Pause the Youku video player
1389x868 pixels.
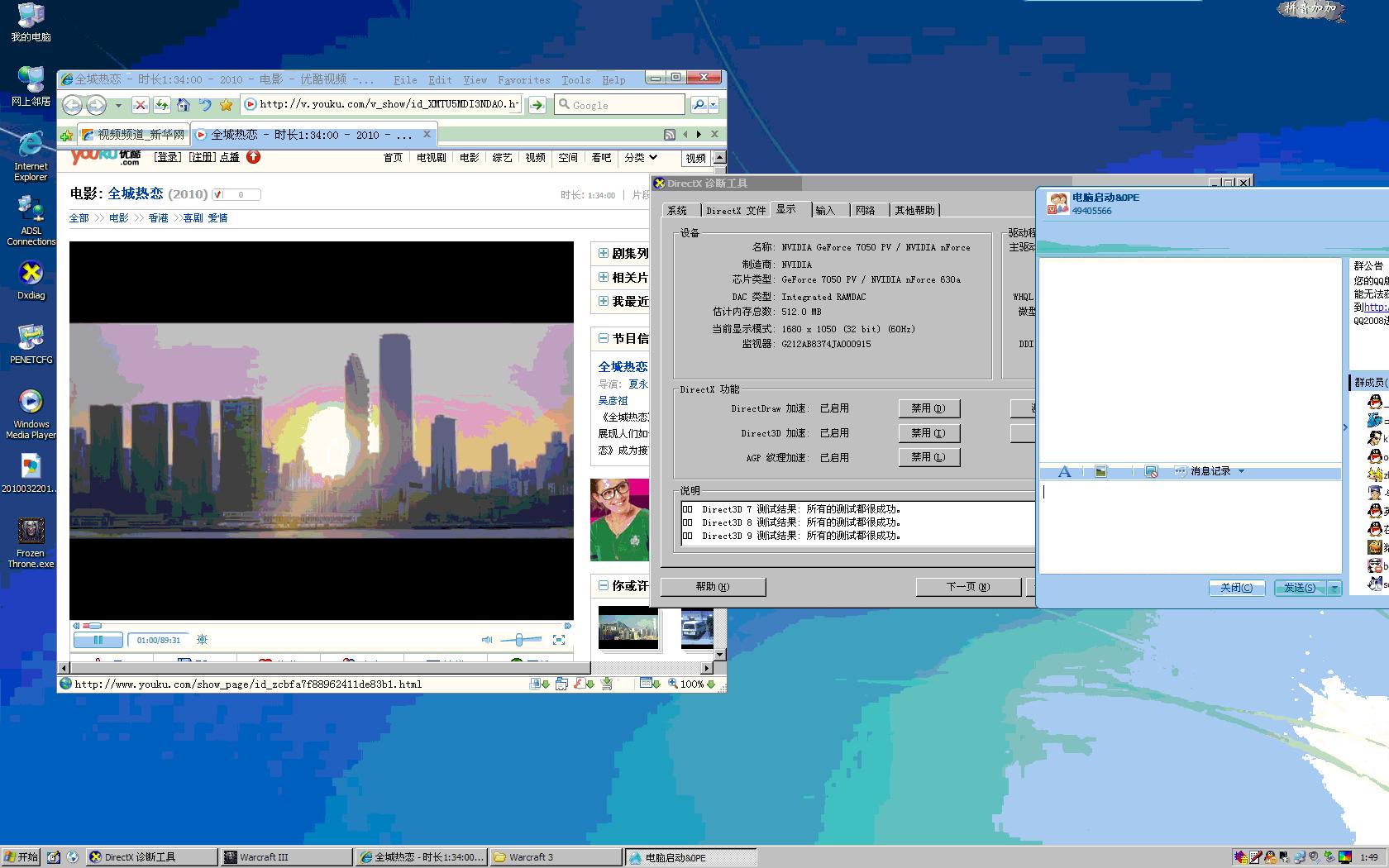coord(98,640)
